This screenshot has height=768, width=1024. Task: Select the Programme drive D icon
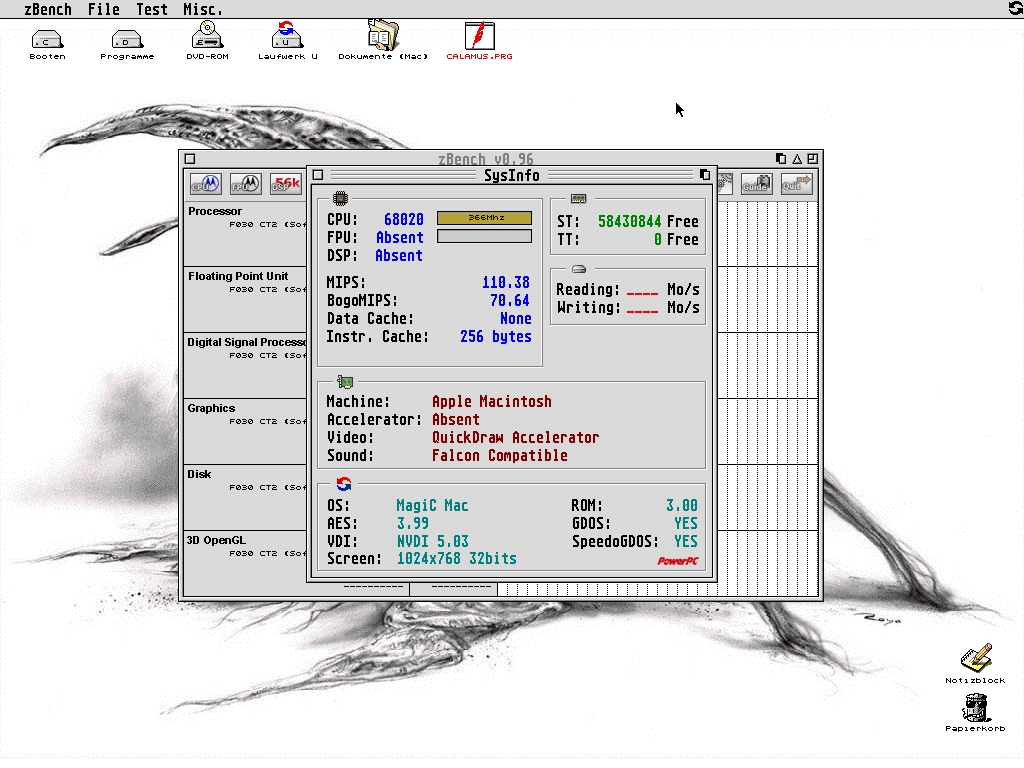(127, 40)
